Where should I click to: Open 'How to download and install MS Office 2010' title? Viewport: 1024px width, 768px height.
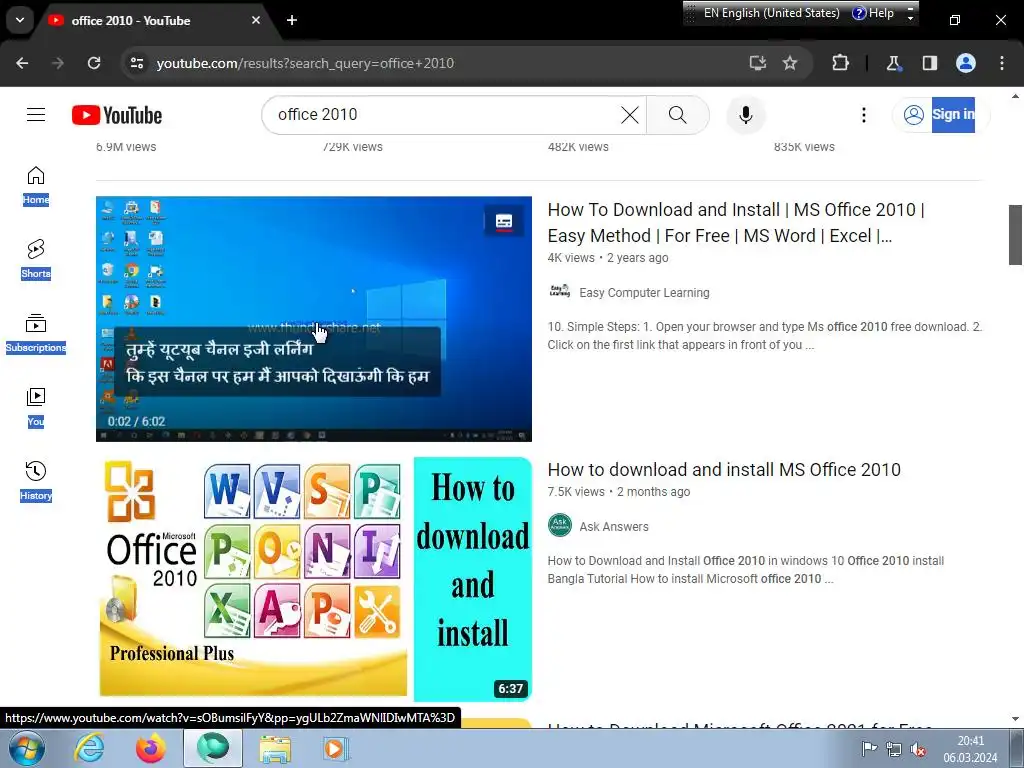[x=724, y=470]
